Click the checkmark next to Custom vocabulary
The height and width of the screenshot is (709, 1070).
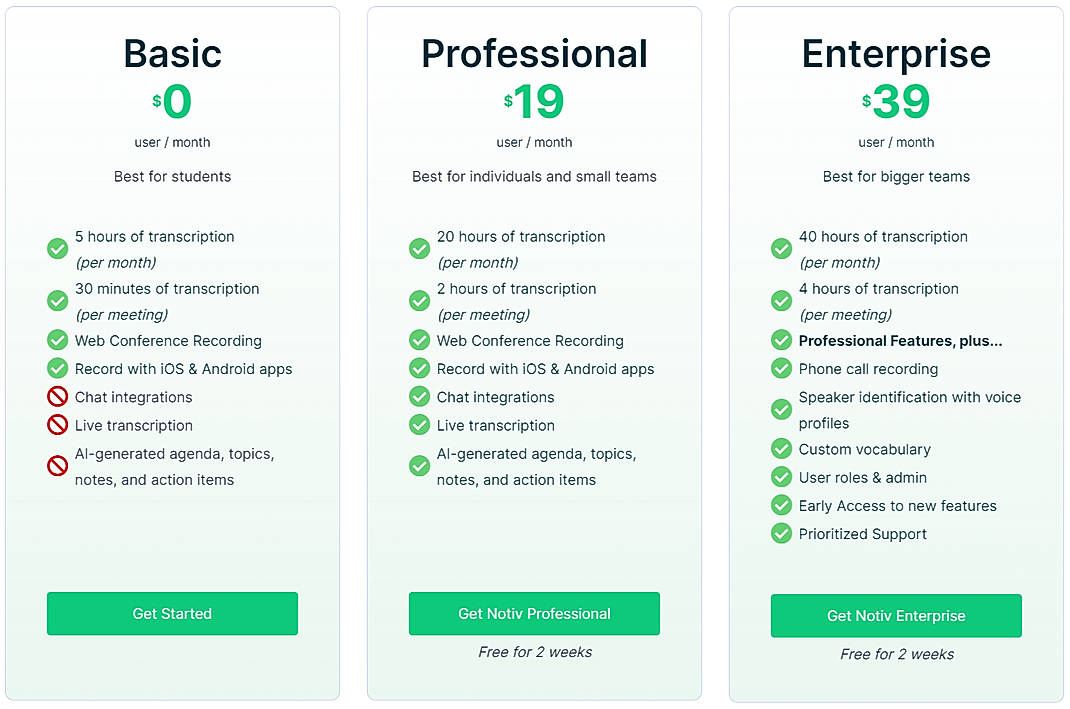tap(781, 448)
